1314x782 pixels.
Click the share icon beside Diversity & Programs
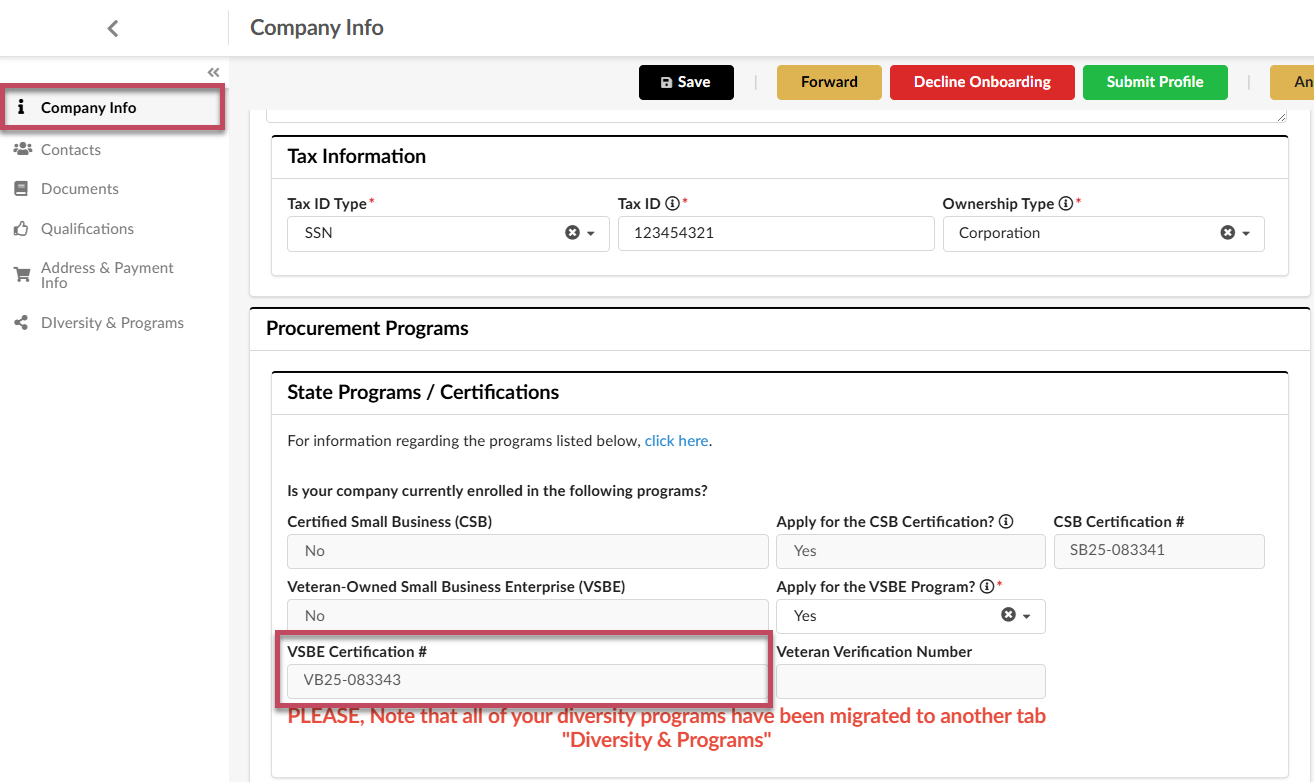[x=21, y=323]
